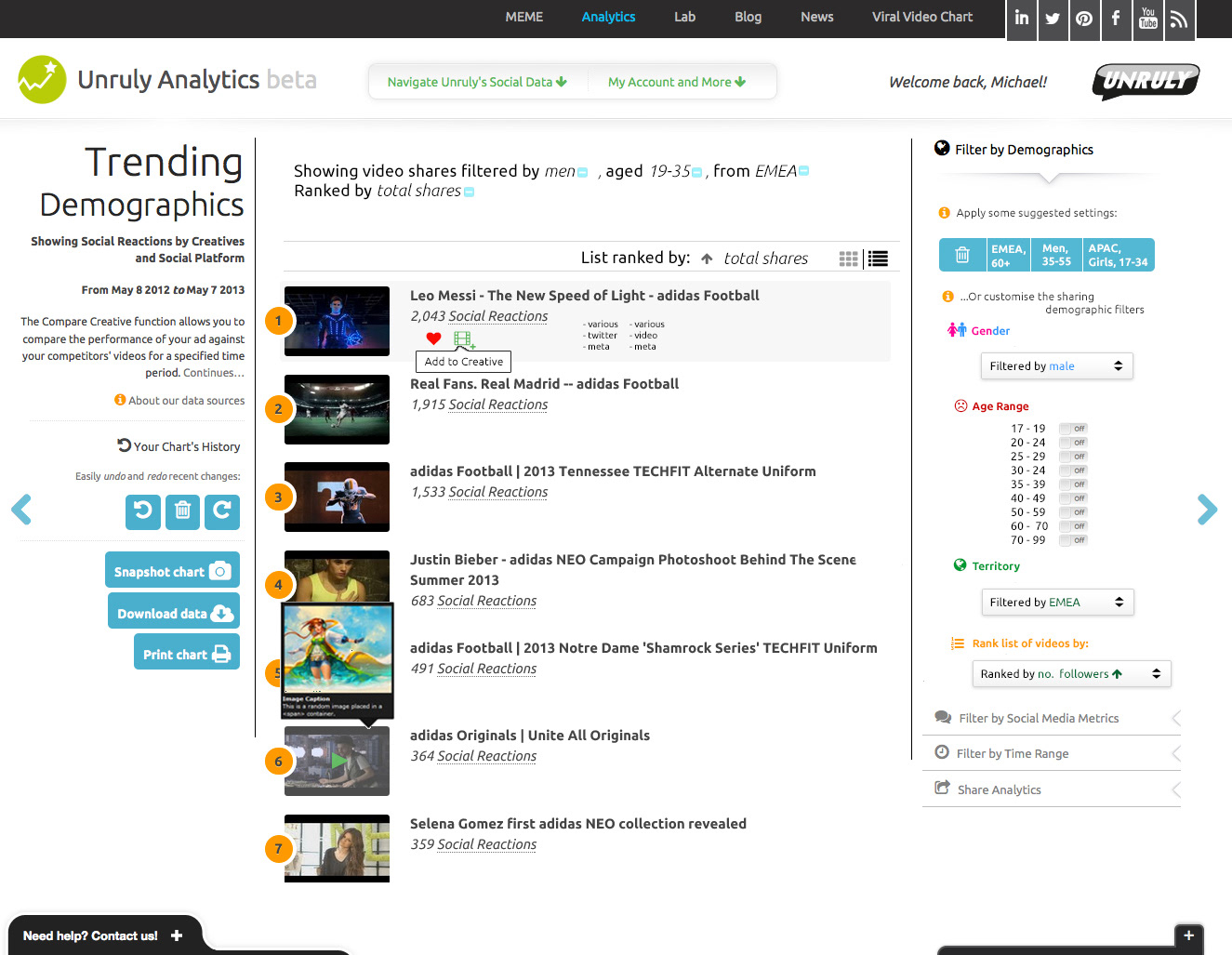Toggle the 40 - 49 age range switch
1232x955 pixels.
coord(1073,498)
